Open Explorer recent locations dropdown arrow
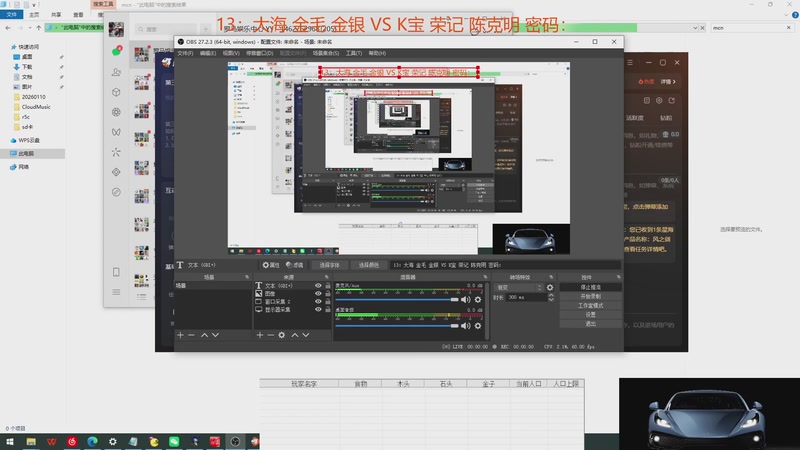The height and width of the screenshot is (450, 800). [x=30, y=28]
